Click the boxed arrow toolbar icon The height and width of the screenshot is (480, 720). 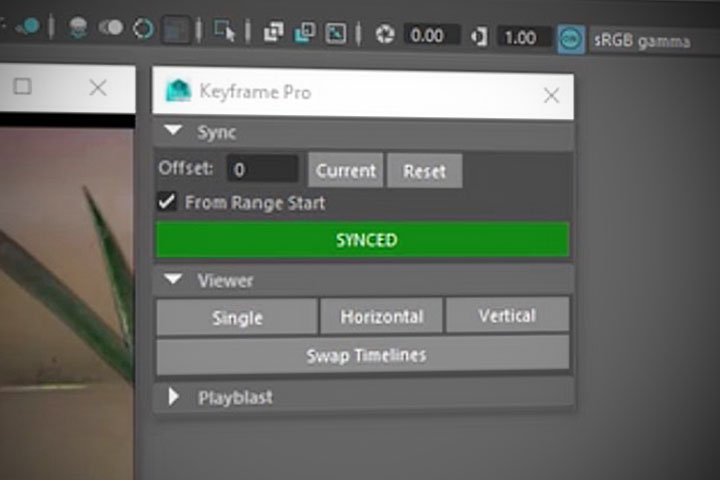(337, 33)
